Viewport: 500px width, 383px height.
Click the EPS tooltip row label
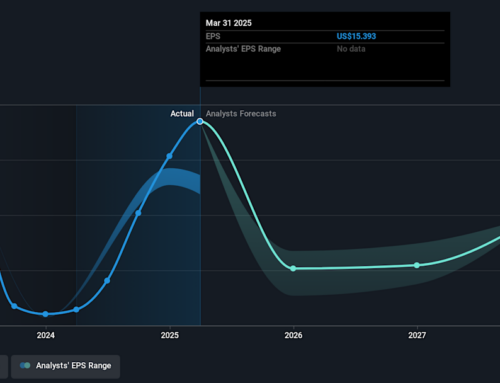[213, 36]
